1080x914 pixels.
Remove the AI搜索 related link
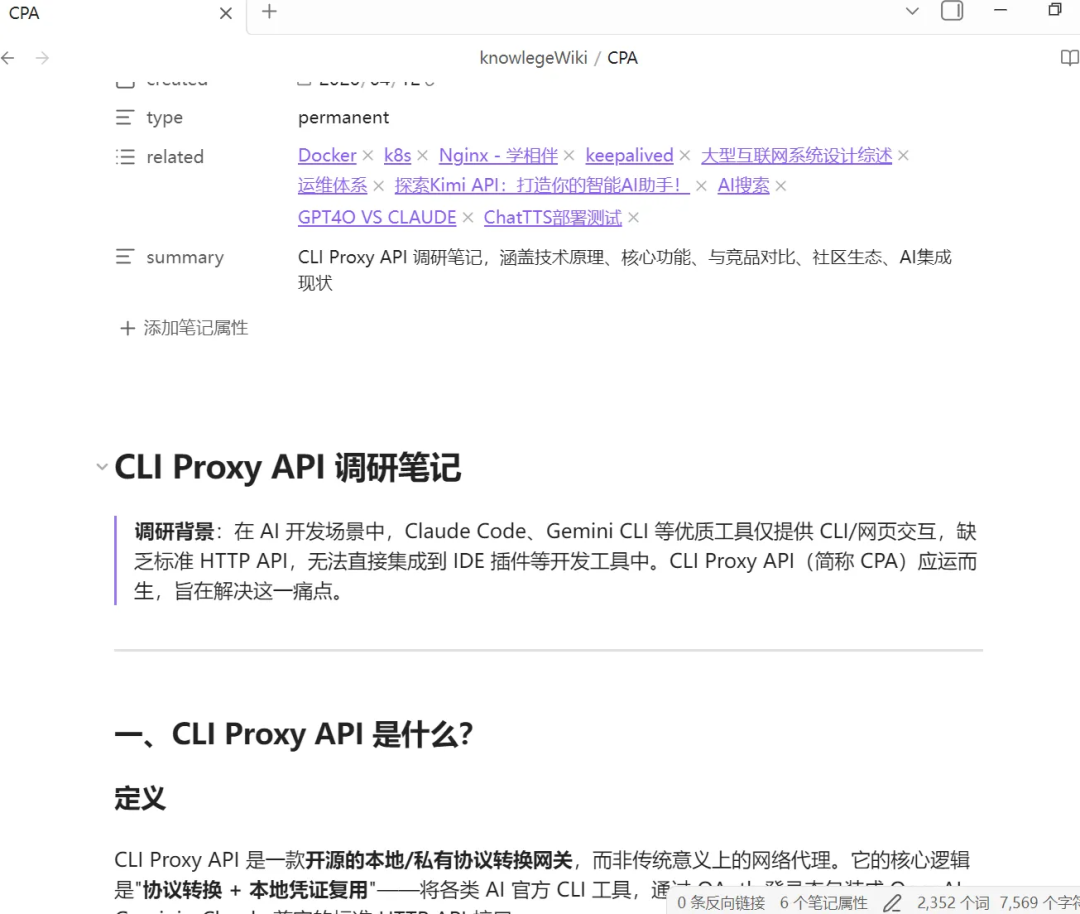pos(780,186)
